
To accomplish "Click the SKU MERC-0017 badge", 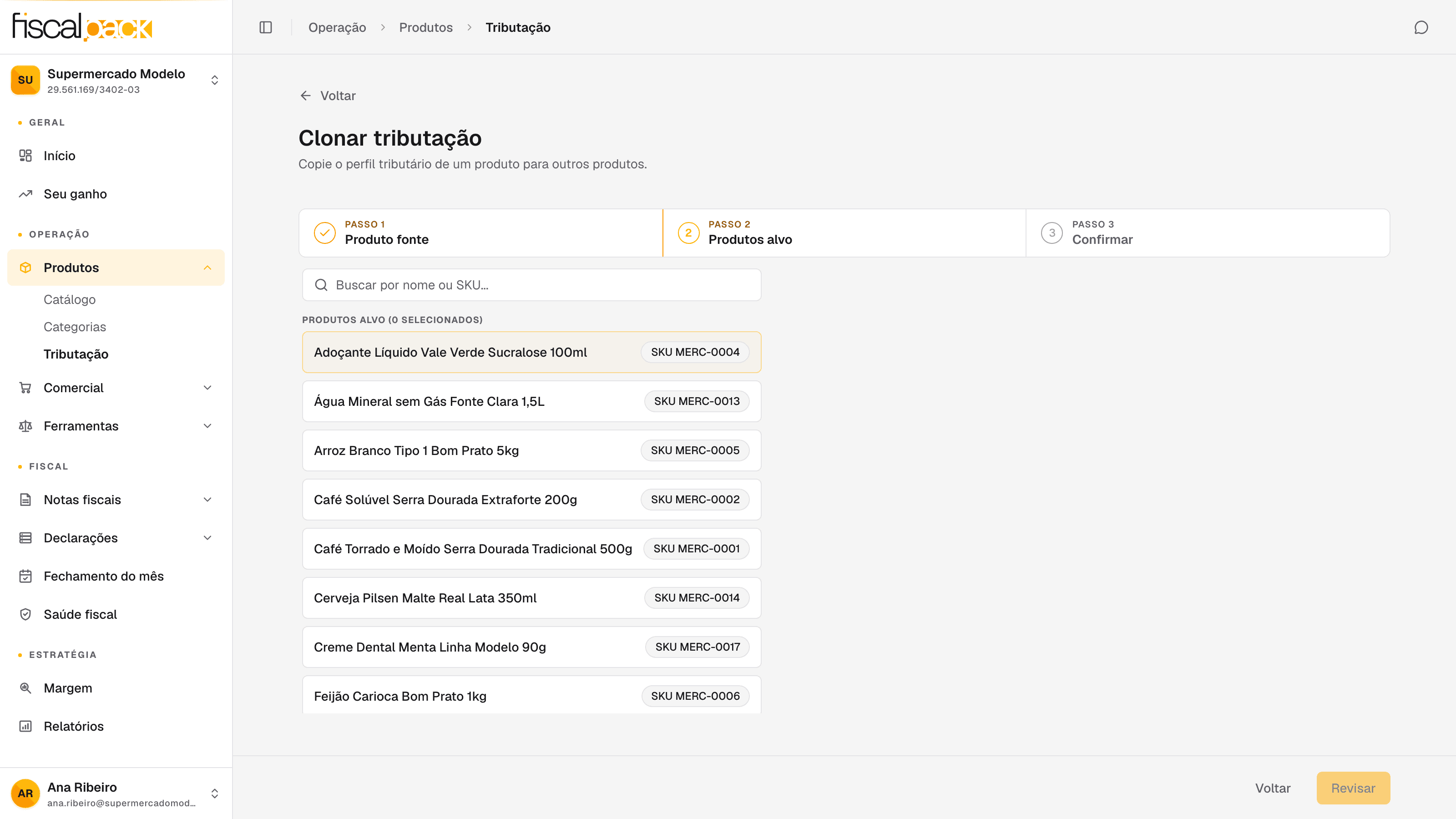I will pos(698,647).
